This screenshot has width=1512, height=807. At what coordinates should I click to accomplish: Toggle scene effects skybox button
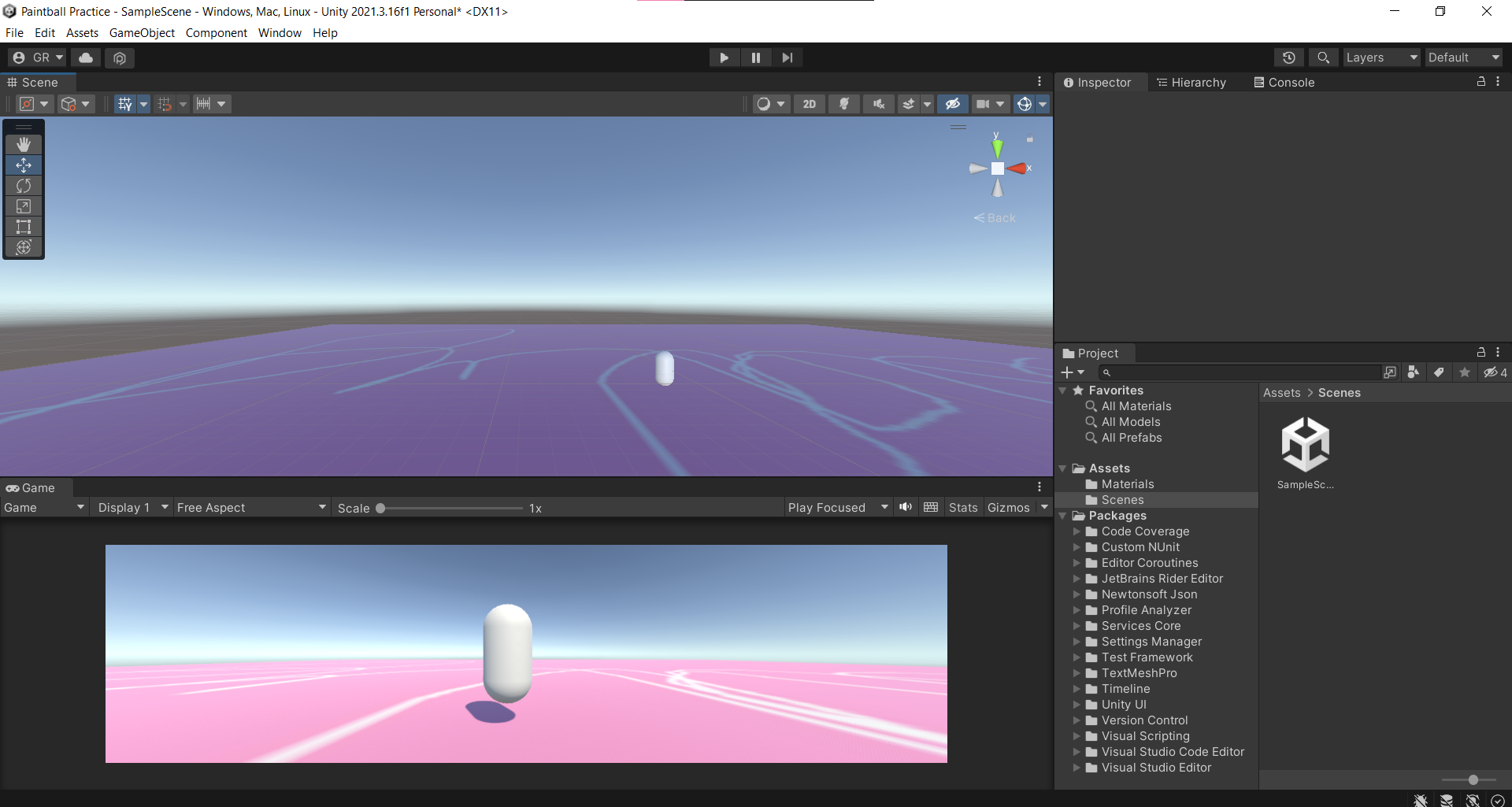click(909, 104)
